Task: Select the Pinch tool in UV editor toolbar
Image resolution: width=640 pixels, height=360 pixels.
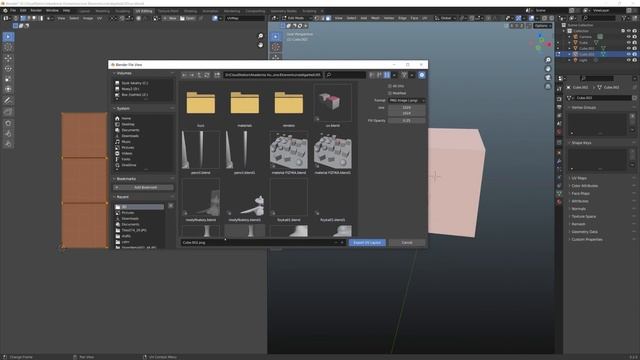Action: [8, 144]
